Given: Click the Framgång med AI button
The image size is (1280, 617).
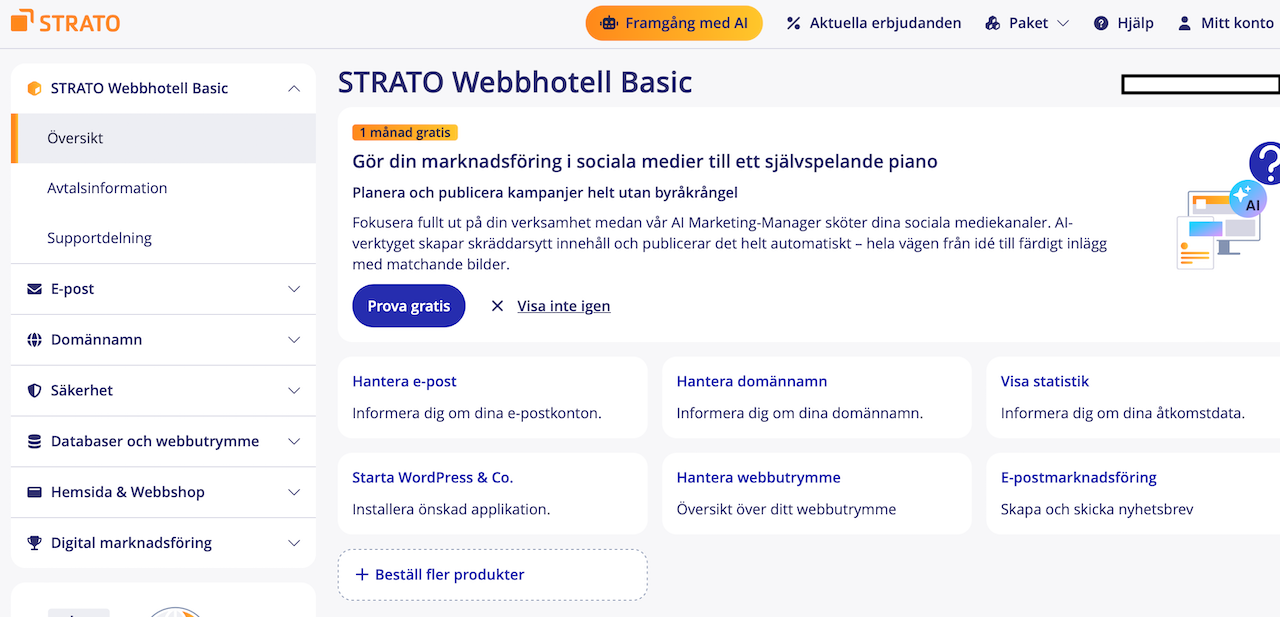Looking at the screenshot, I should click(x=674, y=23).
